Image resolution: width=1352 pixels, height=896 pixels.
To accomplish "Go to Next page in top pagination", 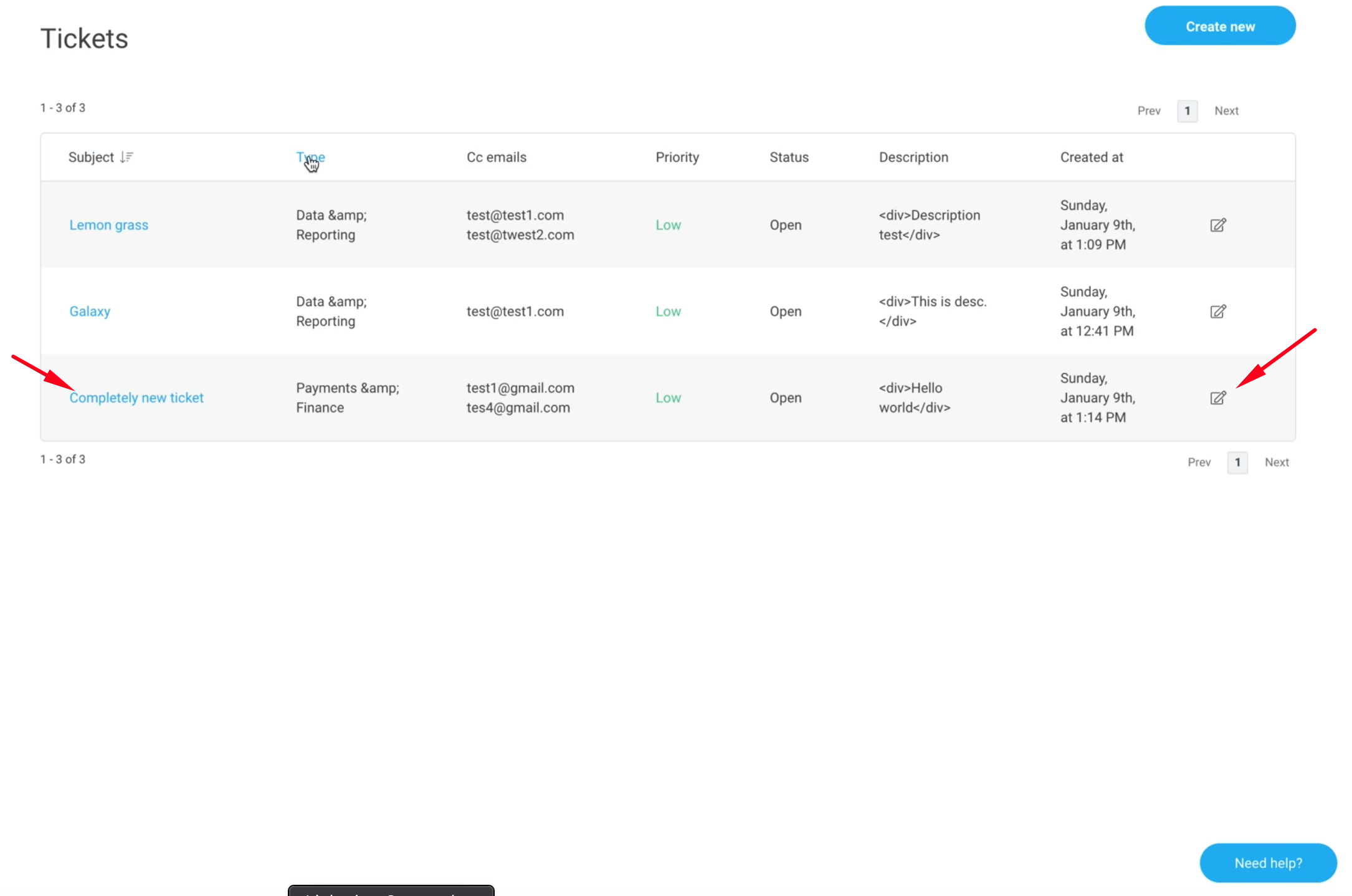I will pos(1226,111).
